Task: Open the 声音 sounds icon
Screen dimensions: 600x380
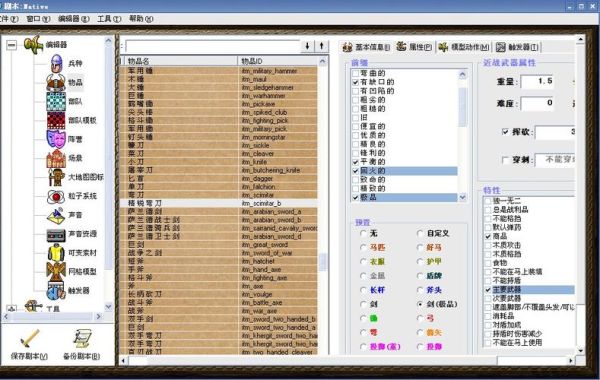Action: coord(56,215)
